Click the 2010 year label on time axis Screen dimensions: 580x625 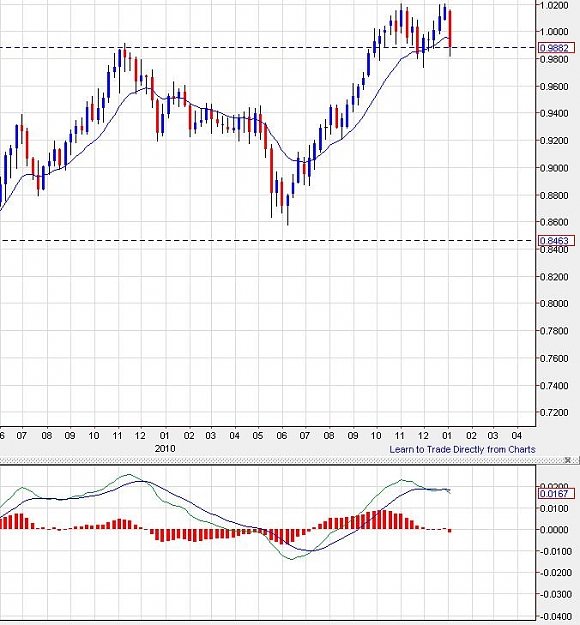[x=165, y=448]
